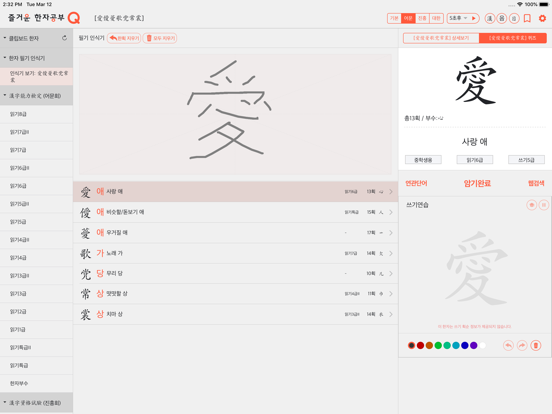
Task: Click the 중학생용 tag button
Action: coord(423,160)
